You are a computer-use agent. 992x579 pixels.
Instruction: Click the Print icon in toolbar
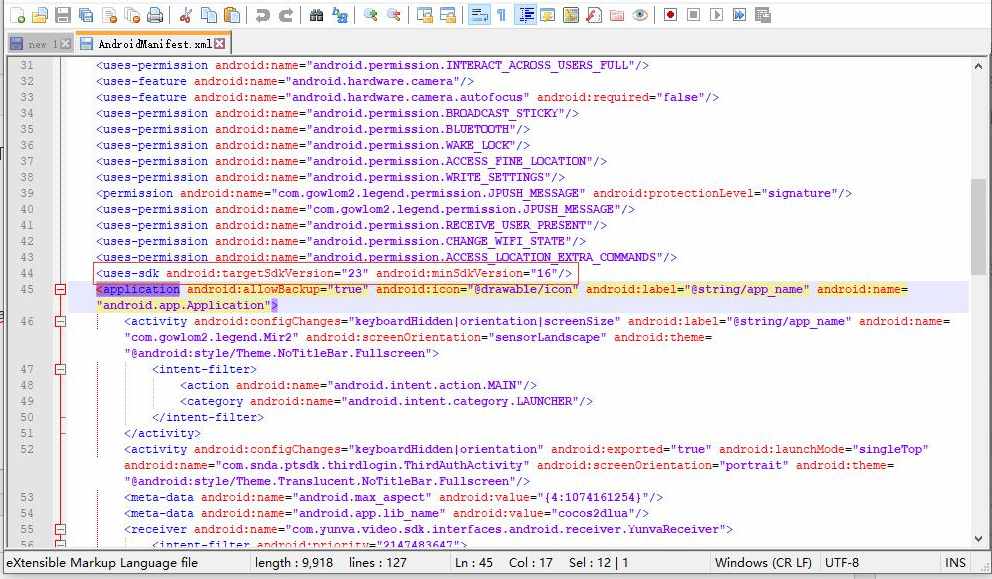pos(155,15)
